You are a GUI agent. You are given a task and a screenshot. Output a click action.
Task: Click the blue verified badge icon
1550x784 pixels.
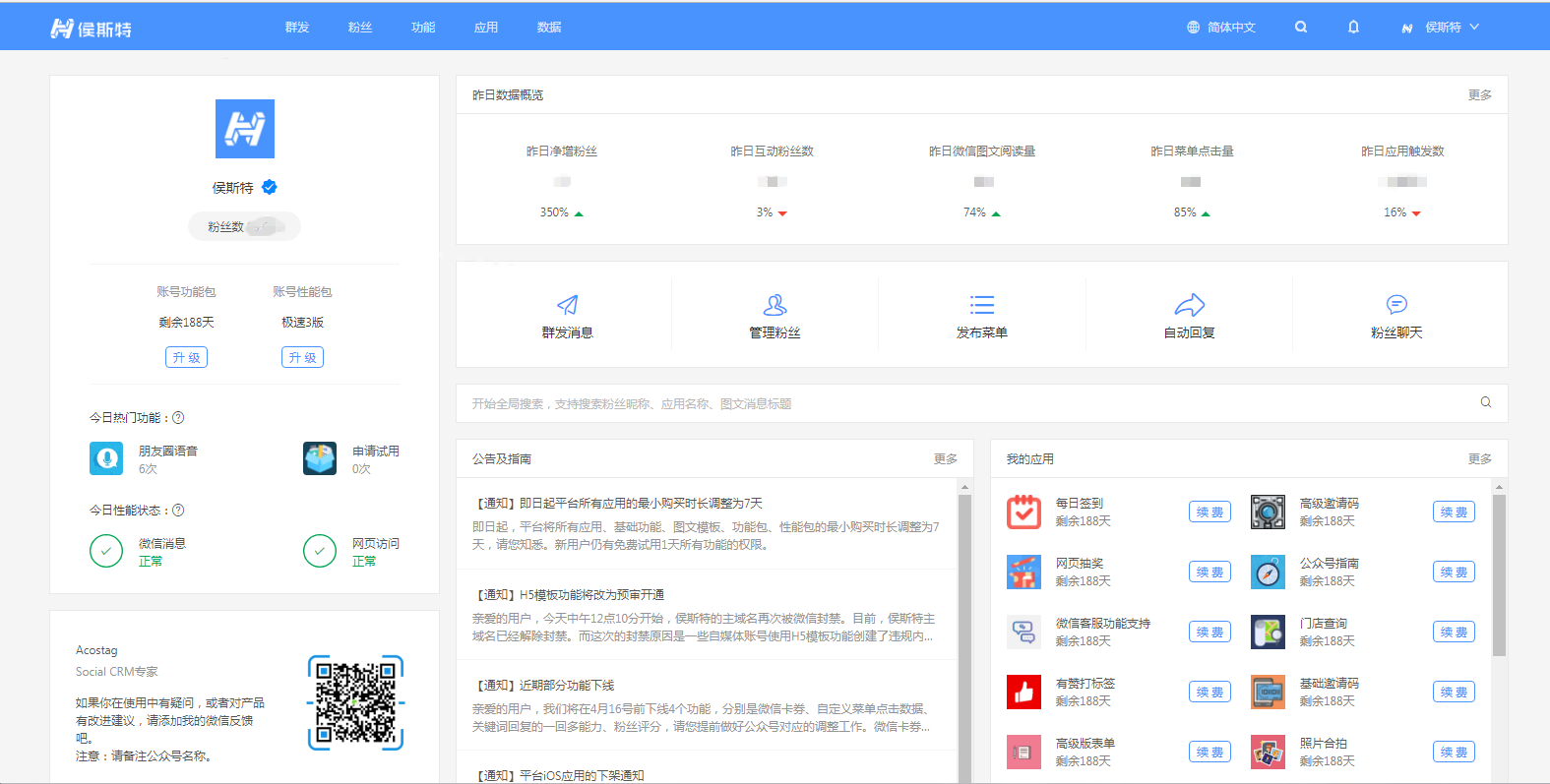[270, 187]
